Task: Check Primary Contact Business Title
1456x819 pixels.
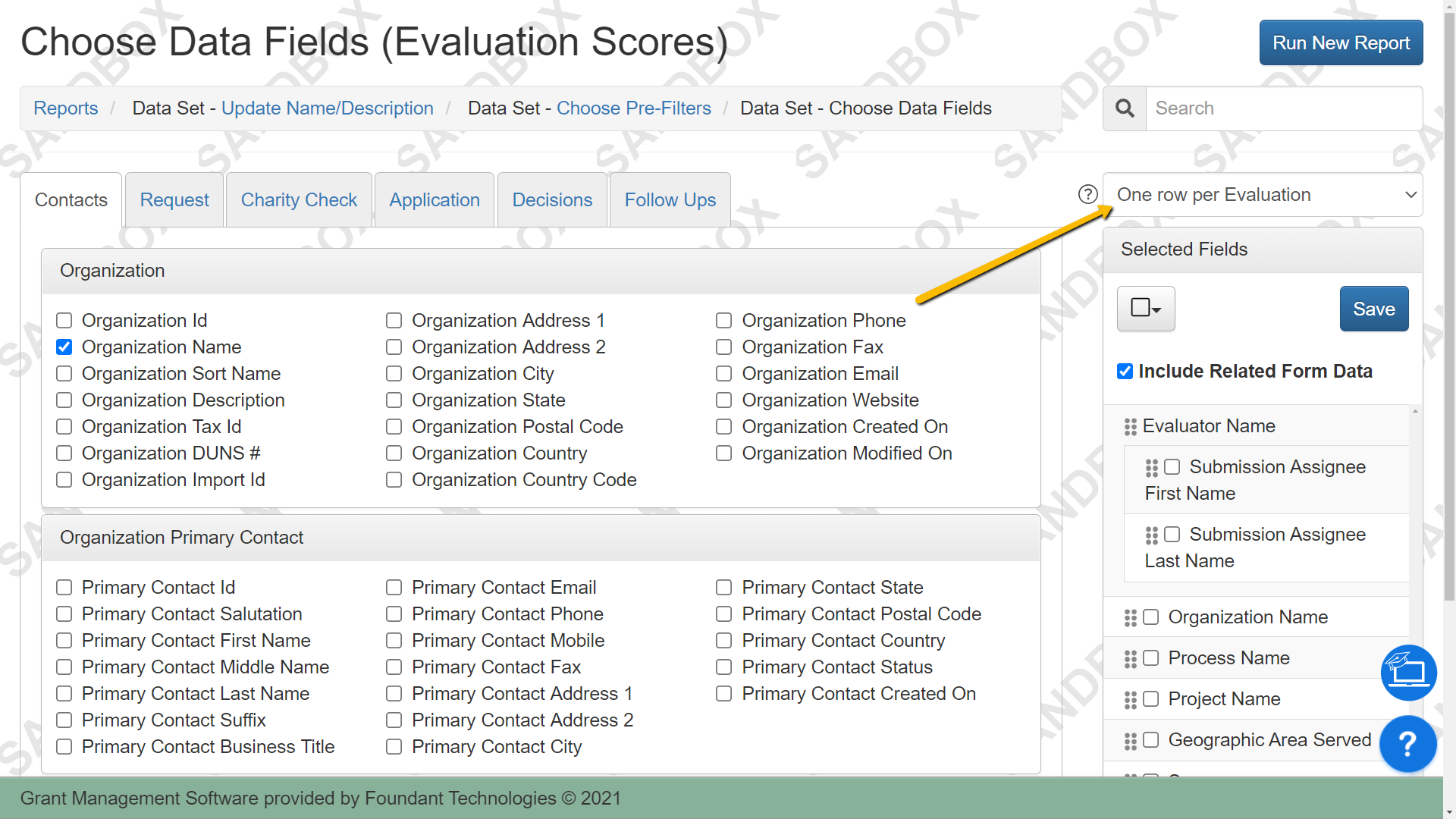Action: click(x=64, y=747)
